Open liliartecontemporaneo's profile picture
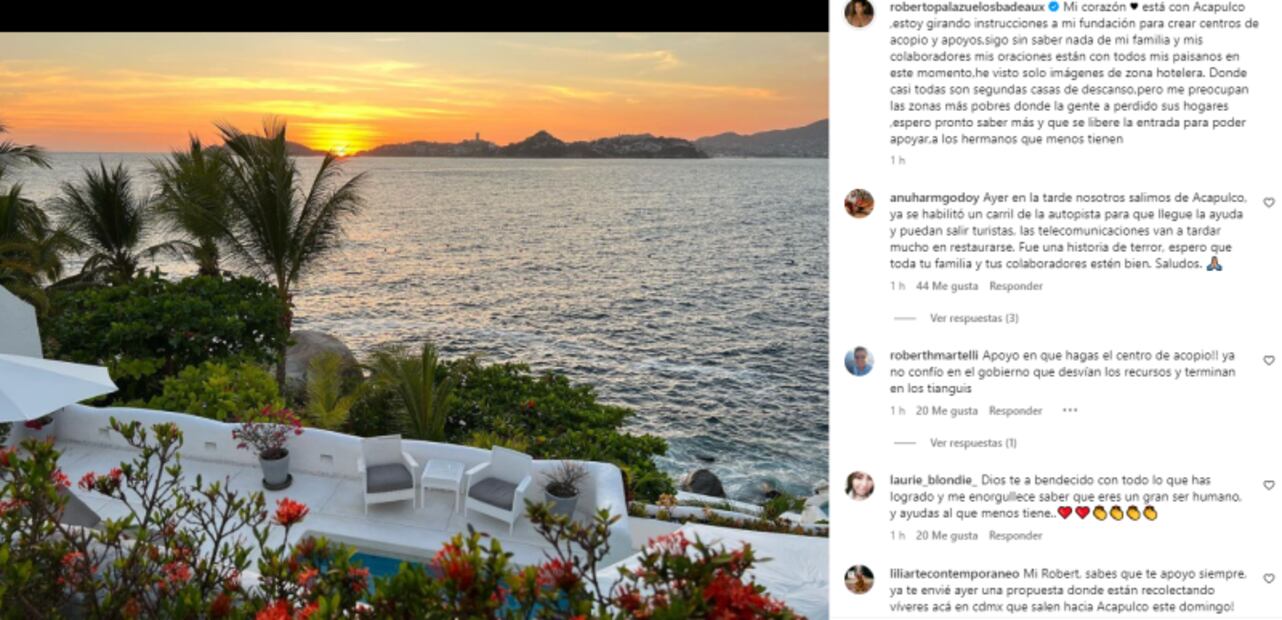This screenshot has height=620, width=1282. 859,580
